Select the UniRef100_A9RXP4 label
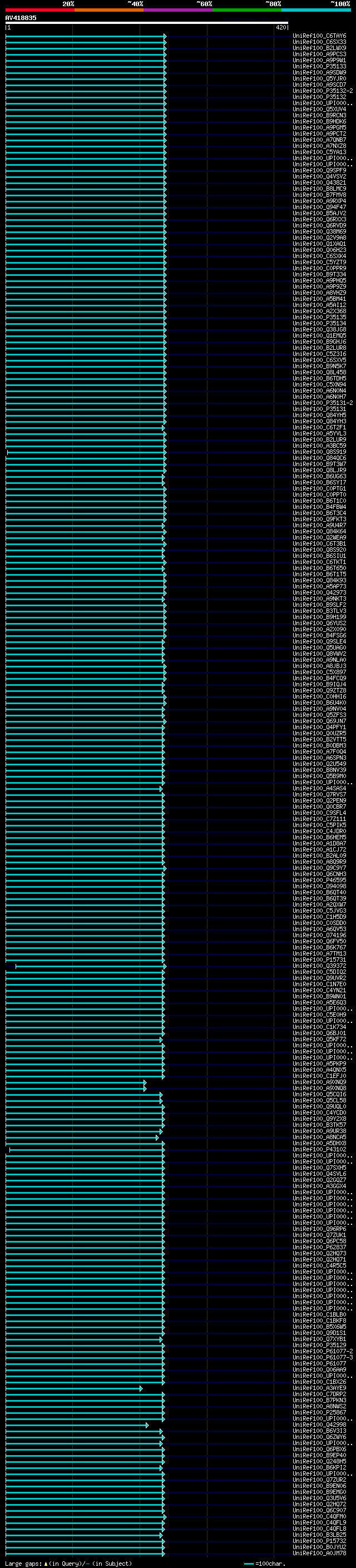Screen dimensions: 356x1568 [x=319, y=201]
